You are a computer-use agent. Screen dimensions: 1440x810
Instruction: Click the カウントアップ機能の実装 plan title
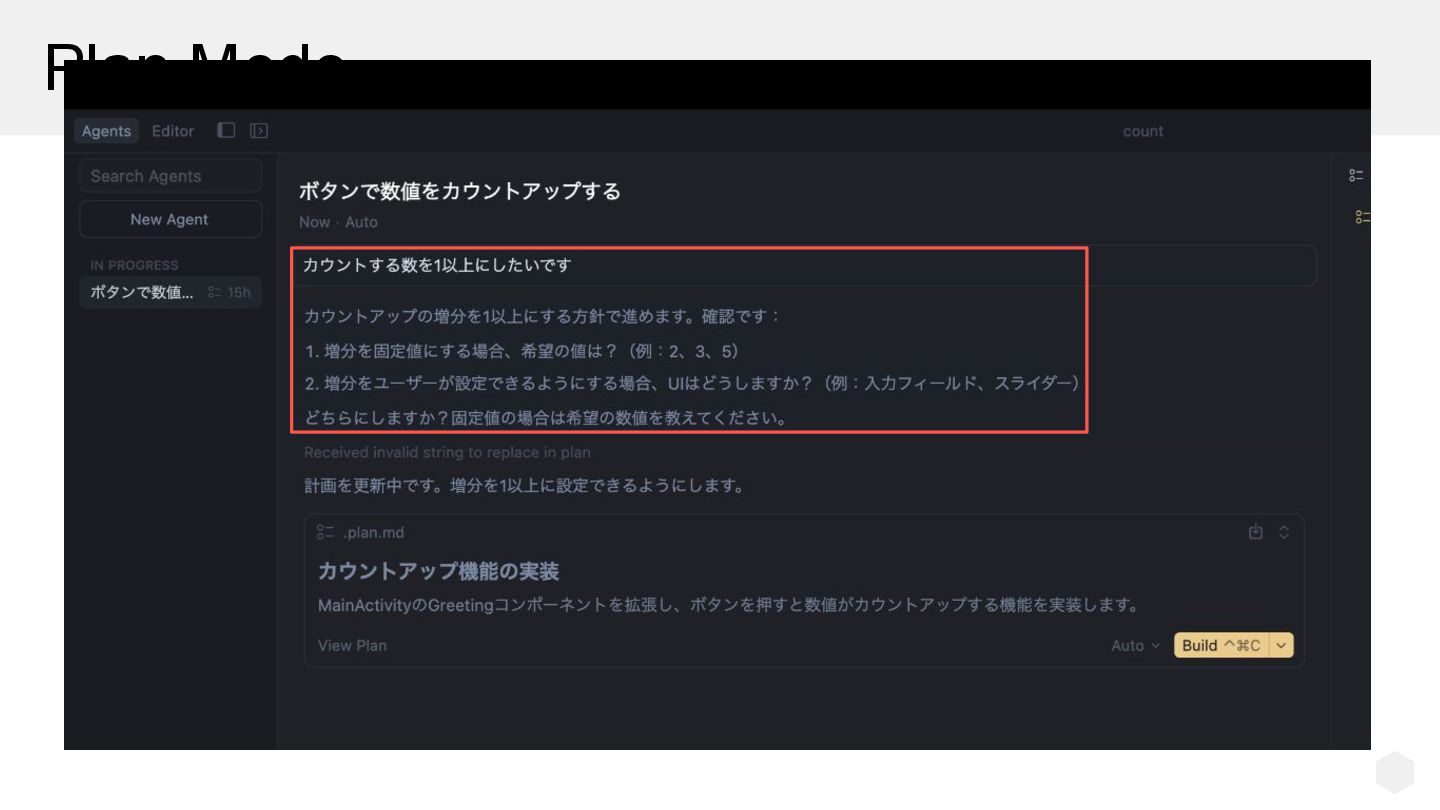[438, 572]
